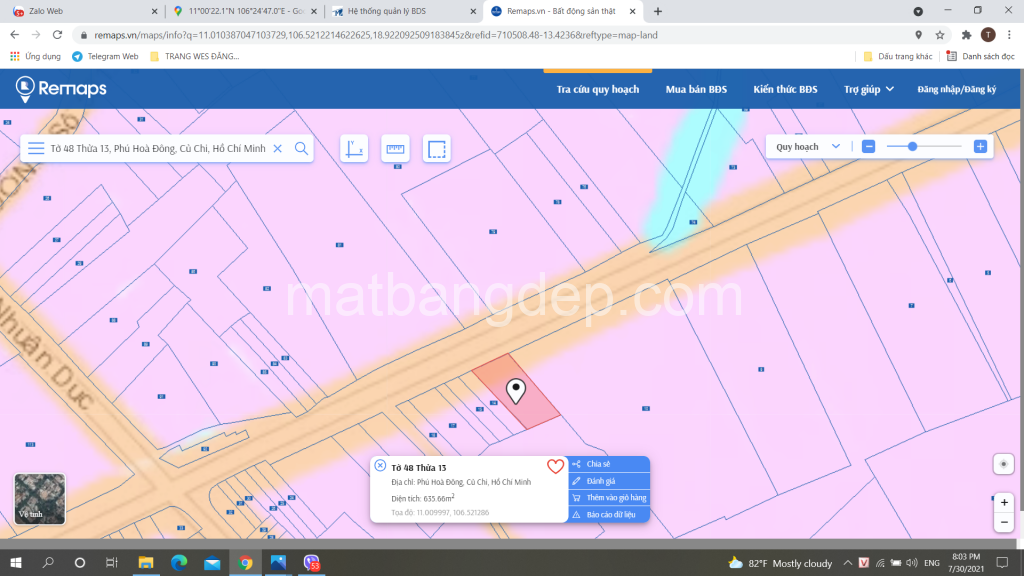Click the locate-me button

pos(1004,464)
